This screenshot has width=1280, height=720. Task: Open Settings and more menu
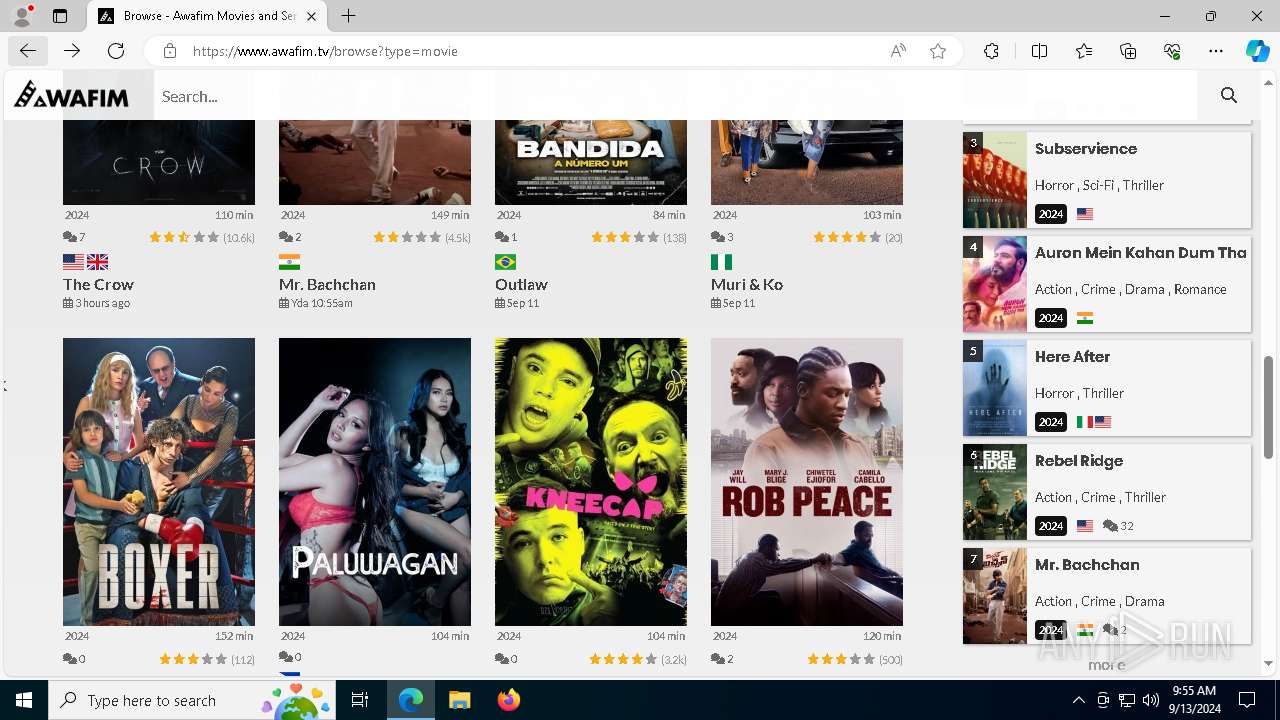(x=1216, y=51)
